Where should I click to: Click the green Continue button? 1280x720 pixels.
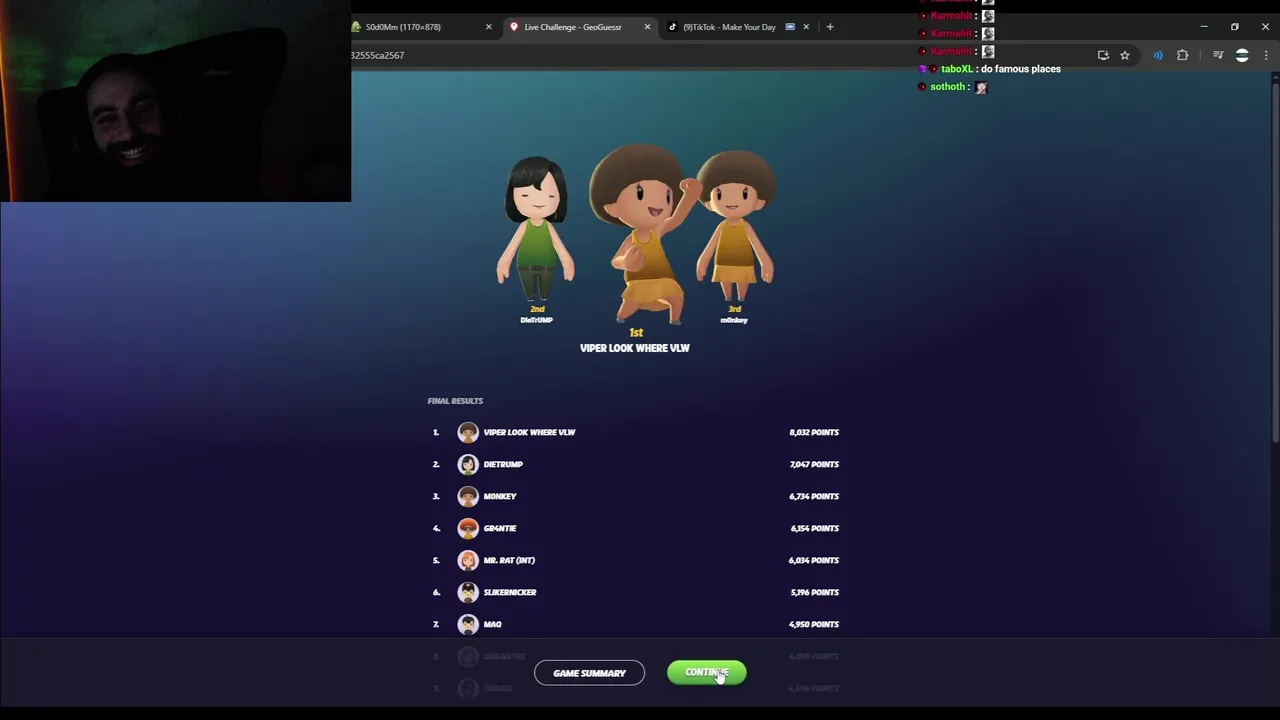706,673
